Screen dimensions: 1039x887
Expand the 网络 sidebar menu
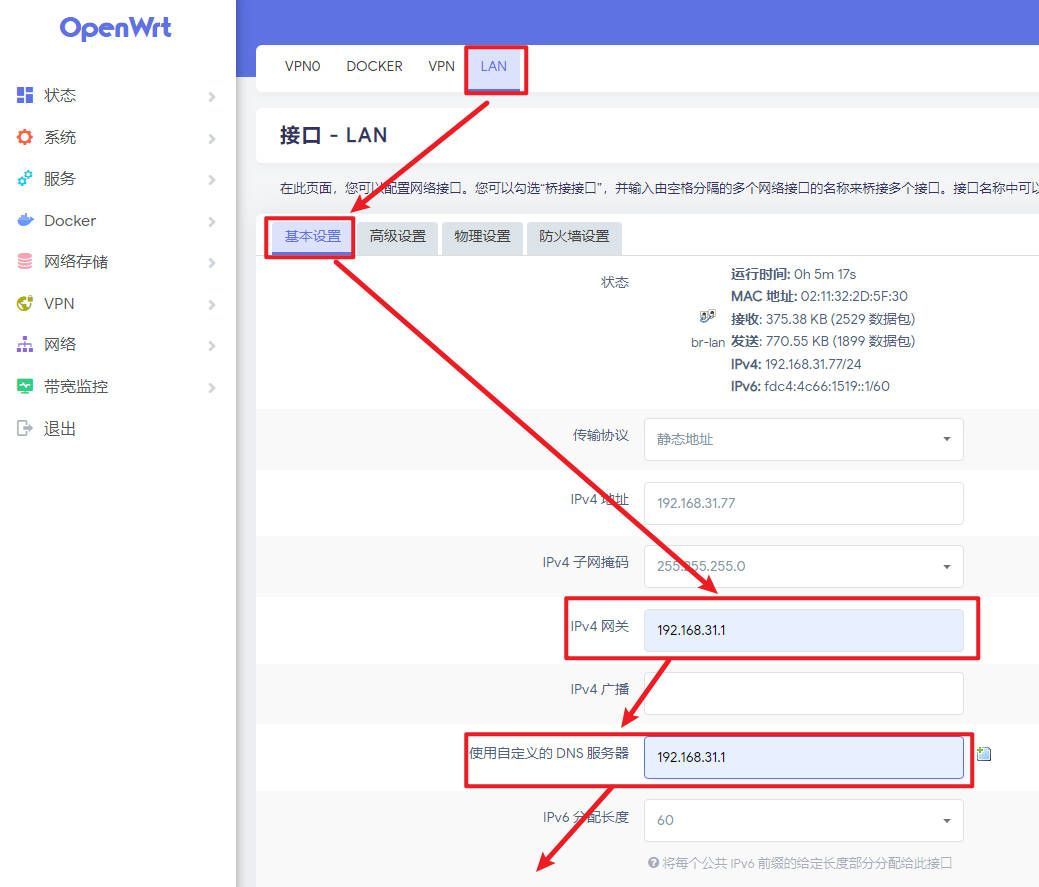pos(211,345)
